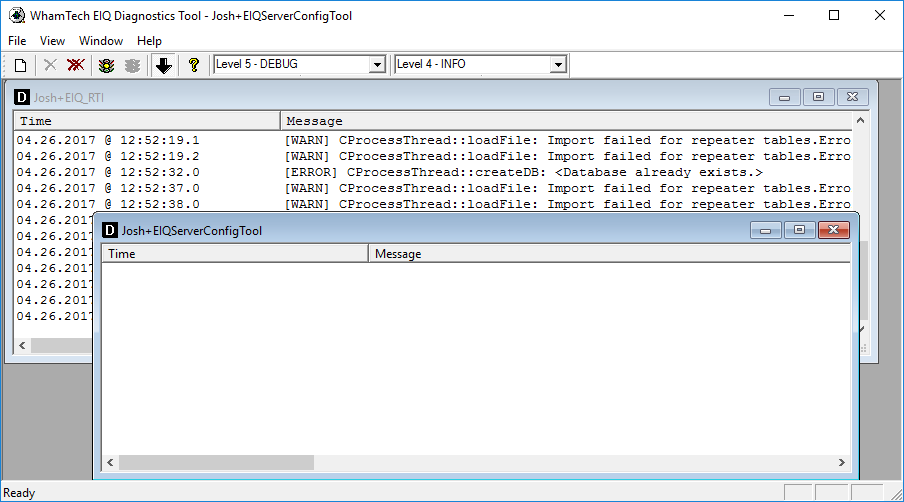Screen dimensions: 904x502
Task: Select the 12:52:37.0 WARN log row
Action: (433, 188)
